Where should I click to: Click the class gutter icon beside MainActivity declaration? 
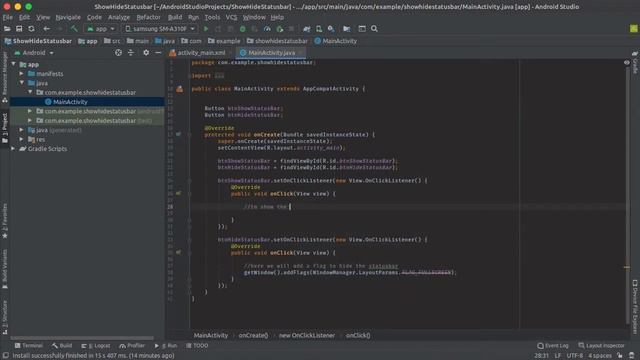tap(180, 89)
